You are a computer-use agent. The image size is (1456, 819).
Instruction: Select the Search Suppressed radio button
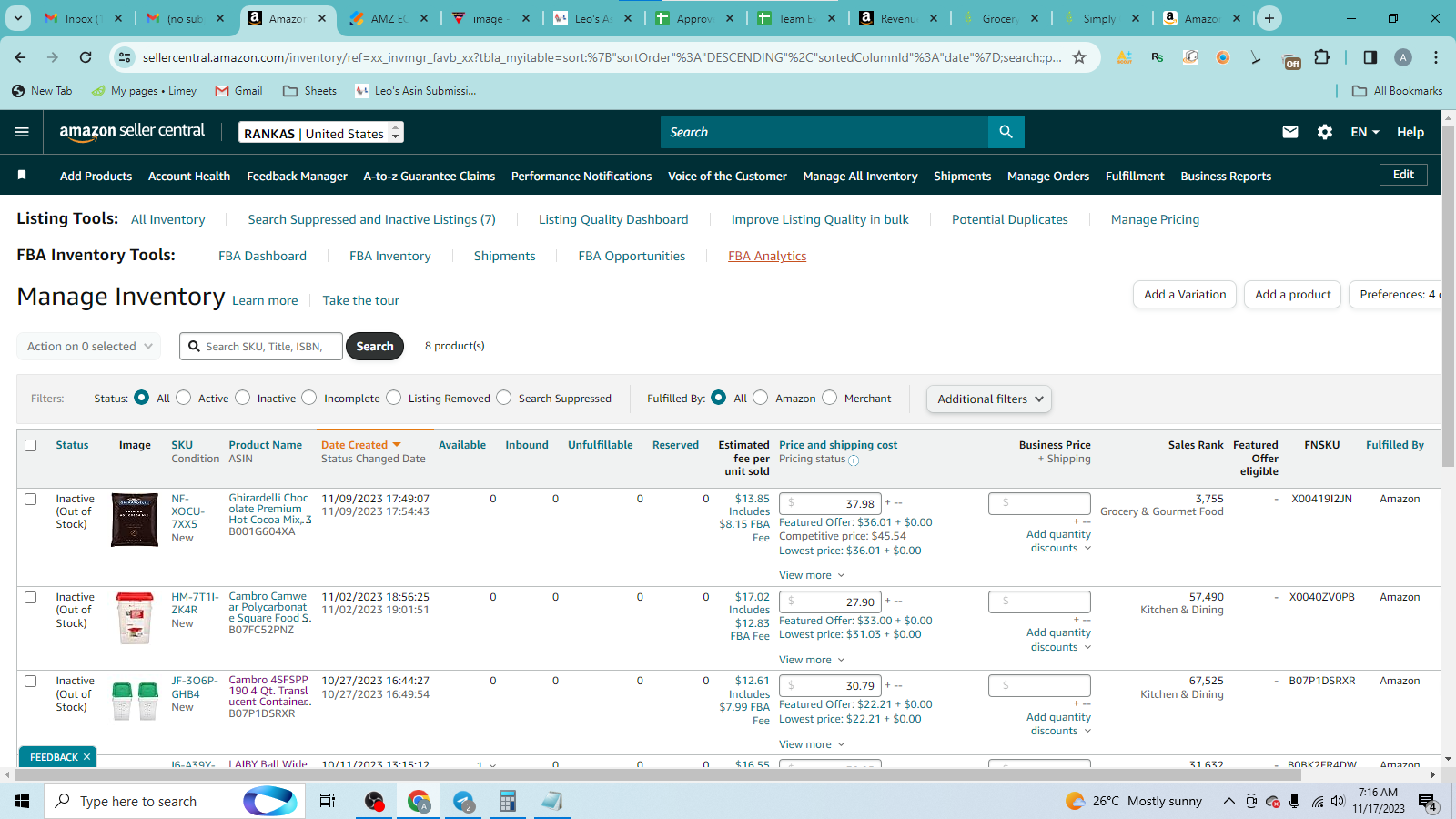tap(504, 398)
